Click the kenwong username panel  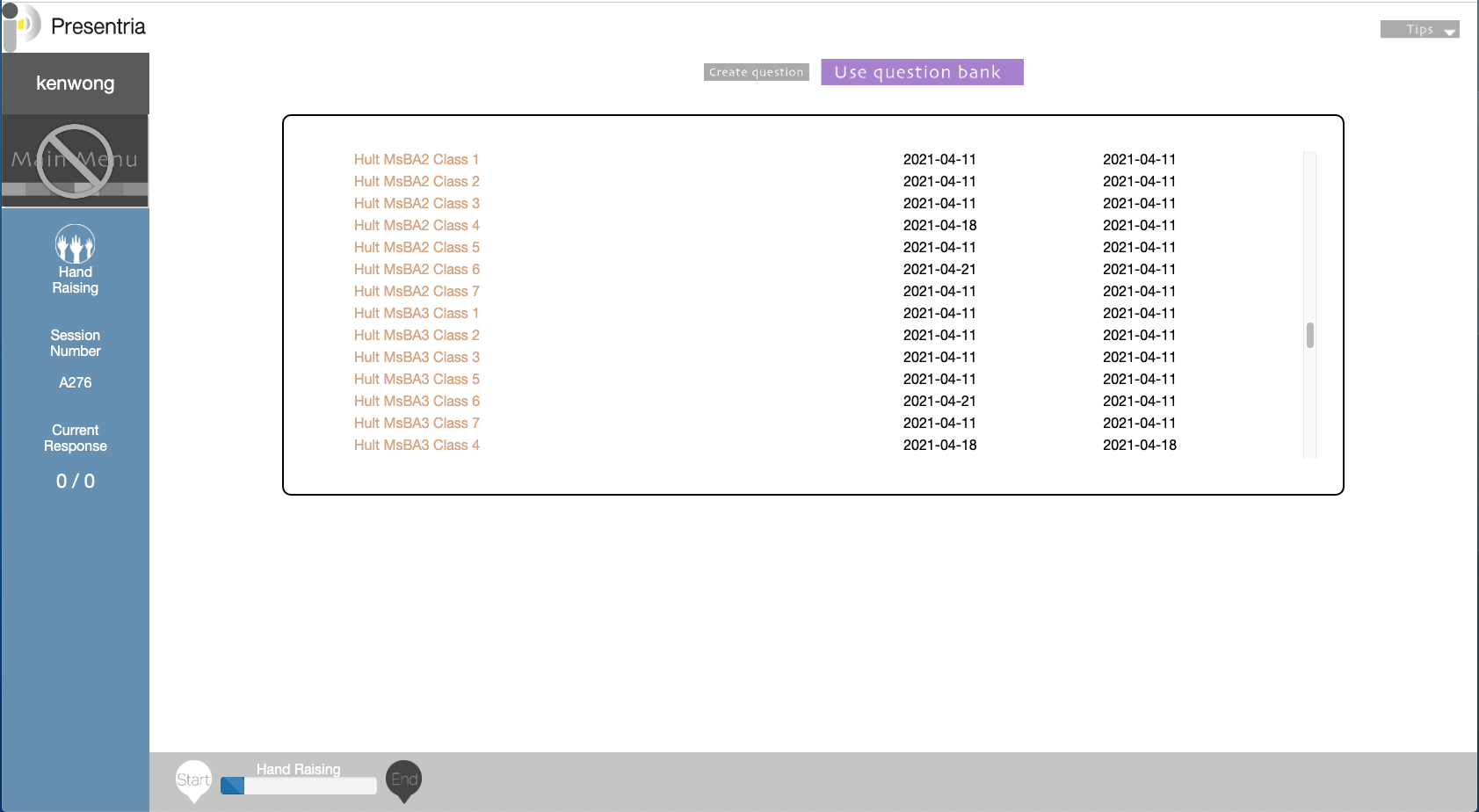(76, 83)
